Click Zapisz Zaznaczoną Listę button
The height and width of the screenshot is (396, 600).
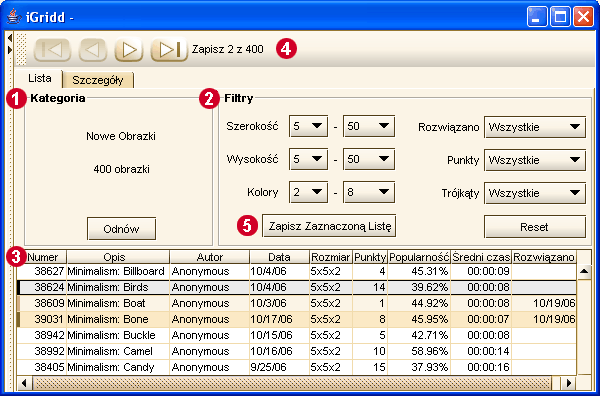(x=329, y=226)
